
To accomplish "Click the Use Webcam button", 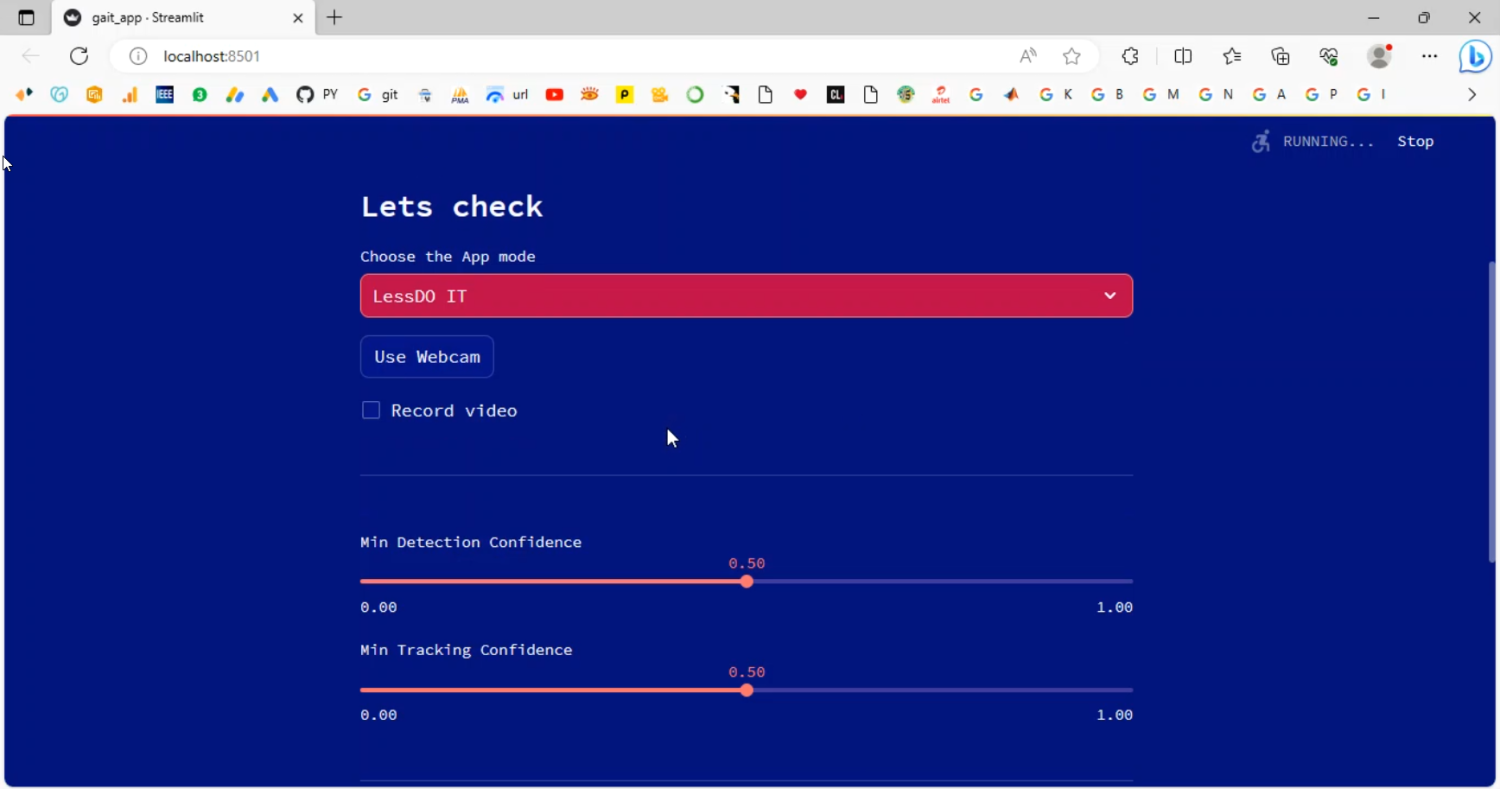I will pos(427,357).
